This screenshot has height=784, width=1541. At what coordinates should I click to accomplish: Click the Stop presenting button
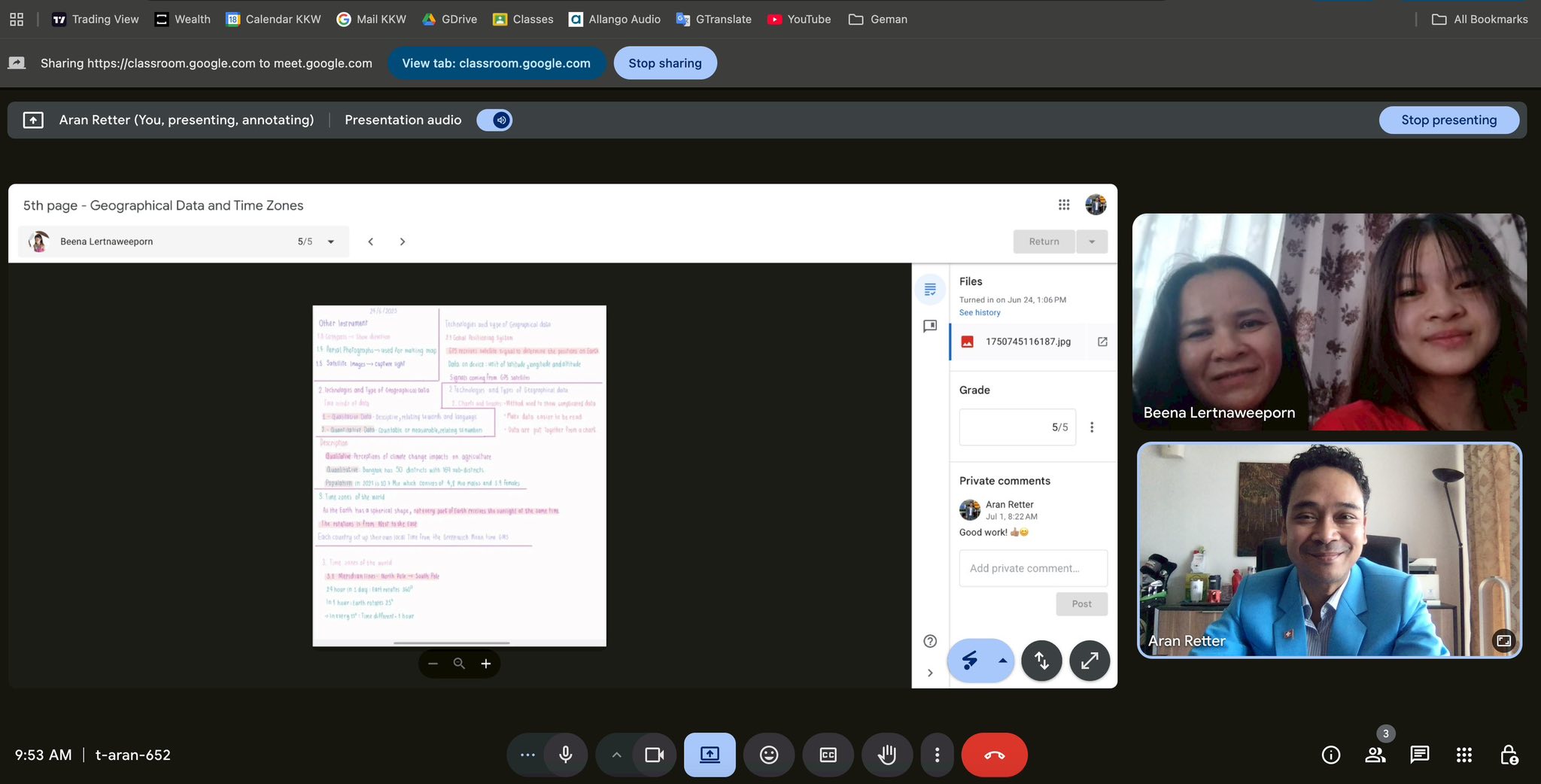tap(1448, 120)
